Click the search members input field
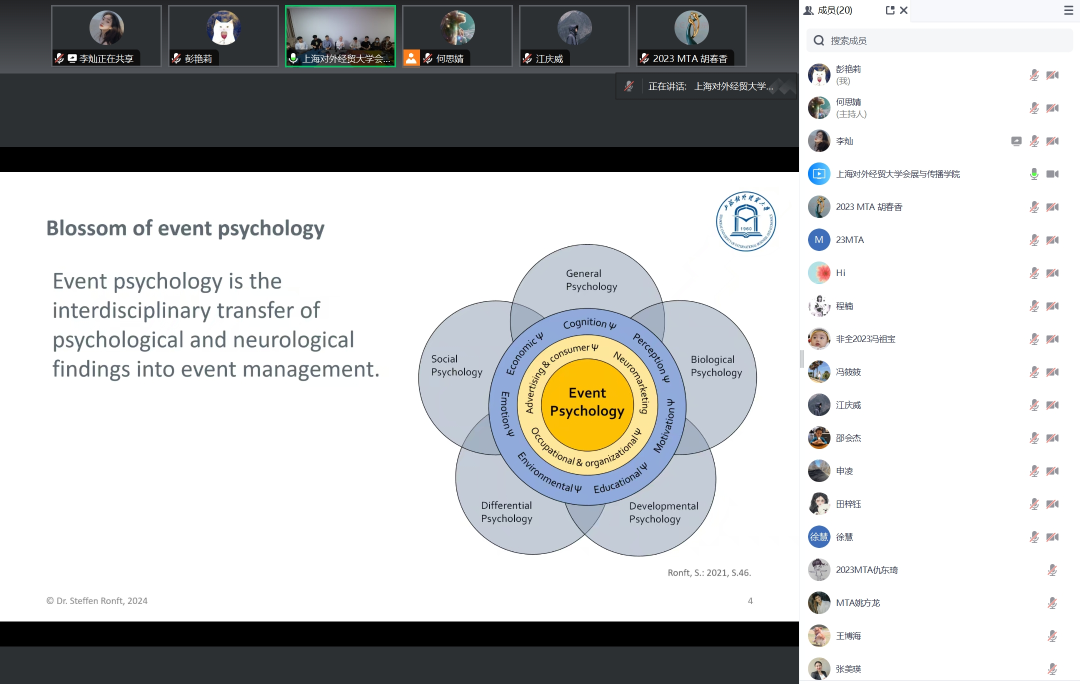The image size is (1080, 684). click(x=940, y=40)
